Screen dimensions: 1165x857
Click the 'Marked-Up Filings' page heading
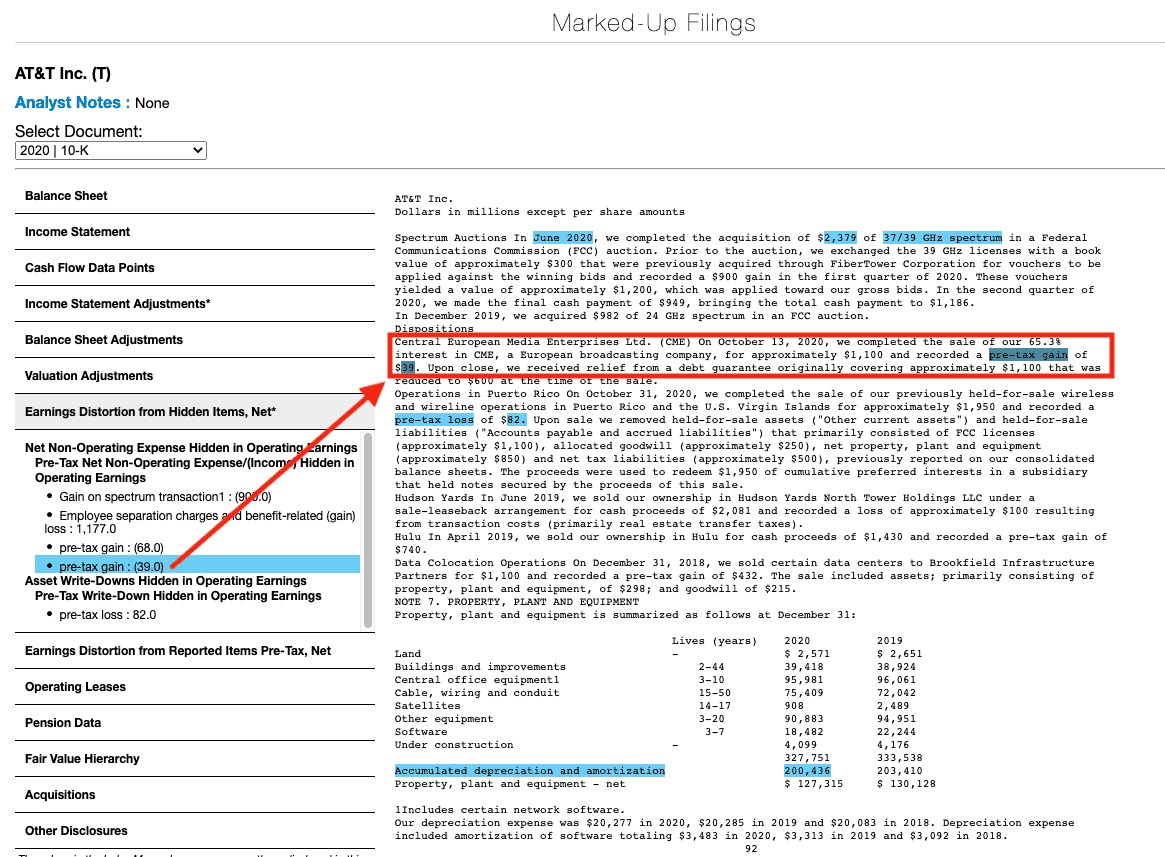coord(654,23)
